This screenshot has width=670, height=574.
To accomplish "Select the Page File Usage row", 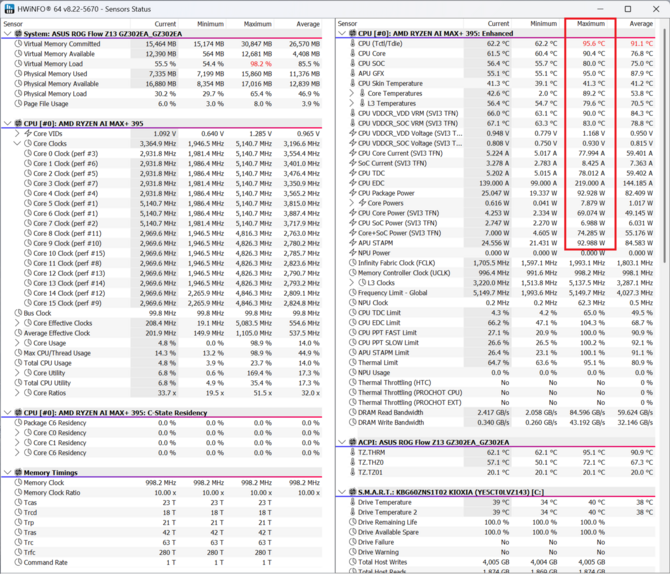I will [162, 103].
